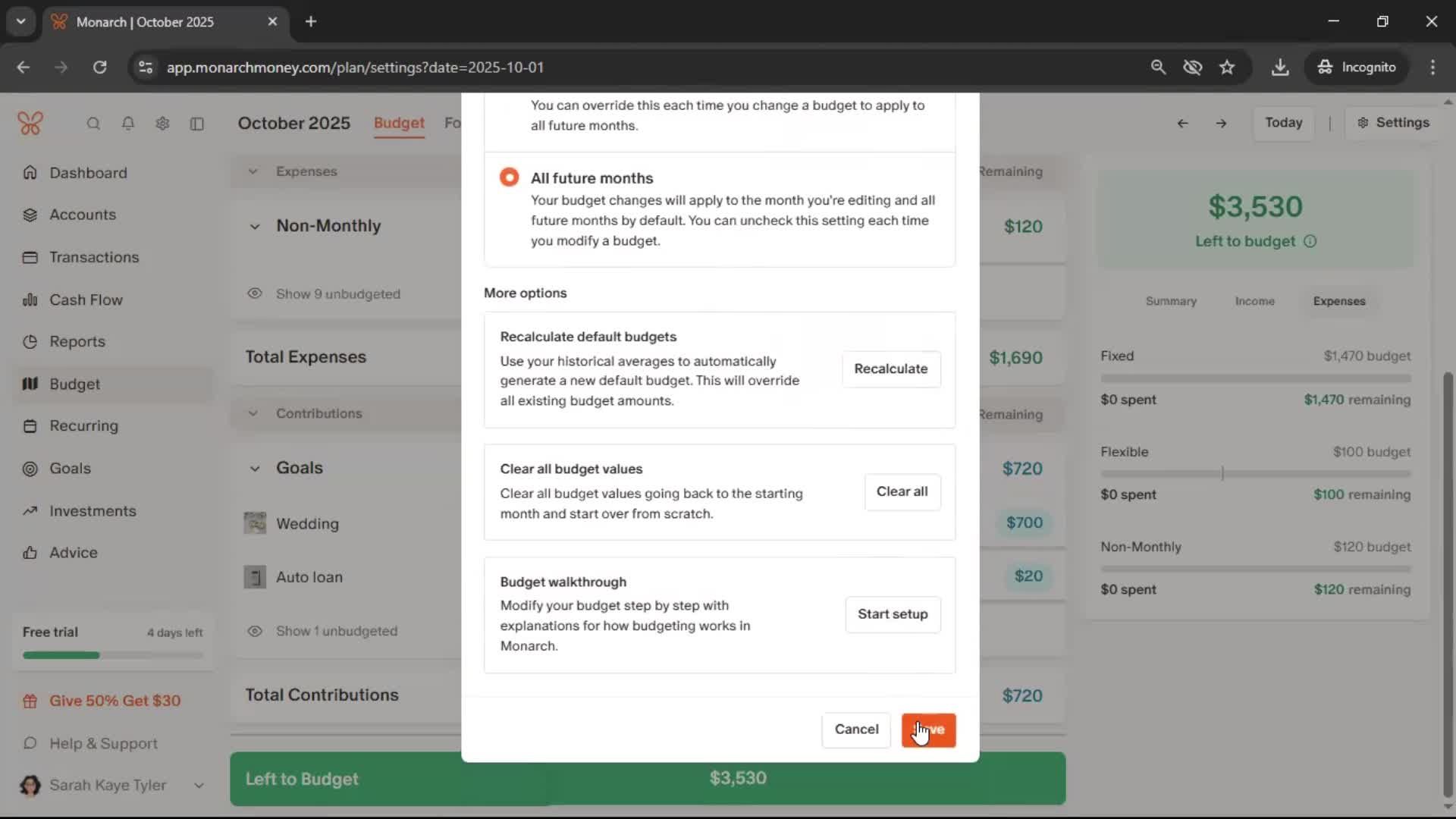This screenshot has height=819, width=1456.
Task: Click the gear icon beside the bell
Action: pyautogui.click(x=162, y=124)
